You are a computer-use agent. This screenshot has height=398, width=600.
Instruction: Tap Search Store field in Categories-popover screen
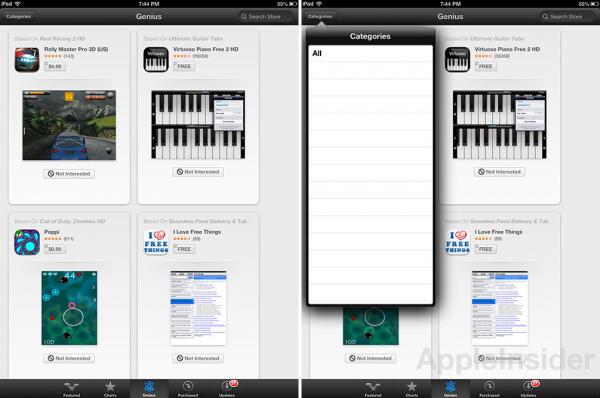pos(567,16)
